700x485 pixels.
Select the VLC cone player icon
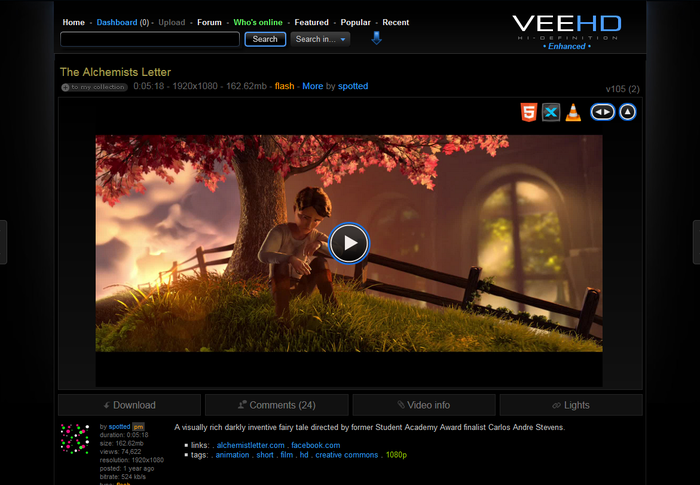(573, 112)
